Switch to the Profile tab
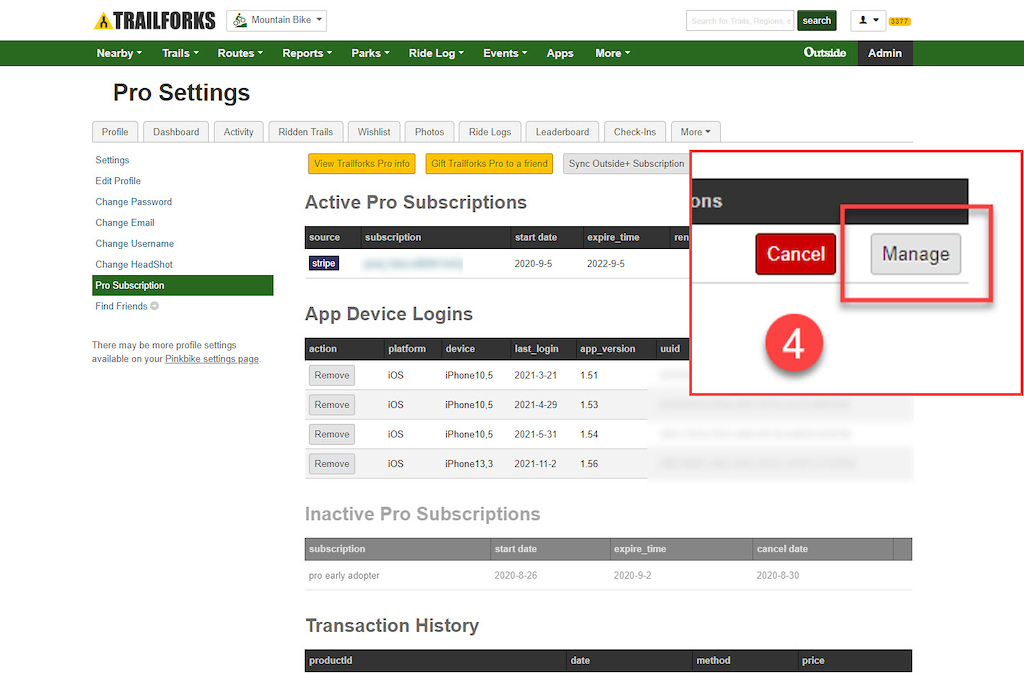This screenshot has height=673, width=1024. tap(115, 132)
